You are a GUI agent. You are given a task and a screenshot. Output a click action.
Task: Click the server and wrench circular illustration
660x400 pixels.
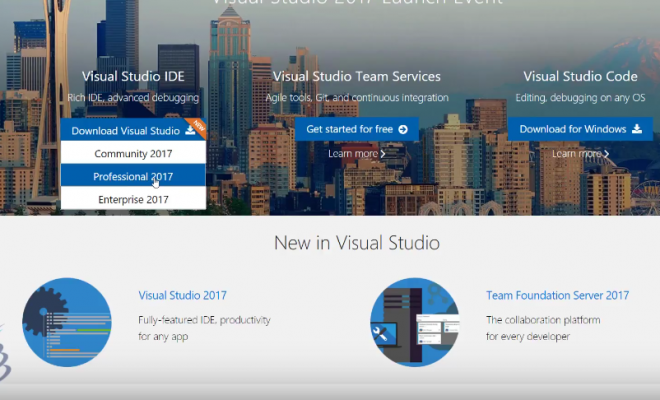coord(415,322)
